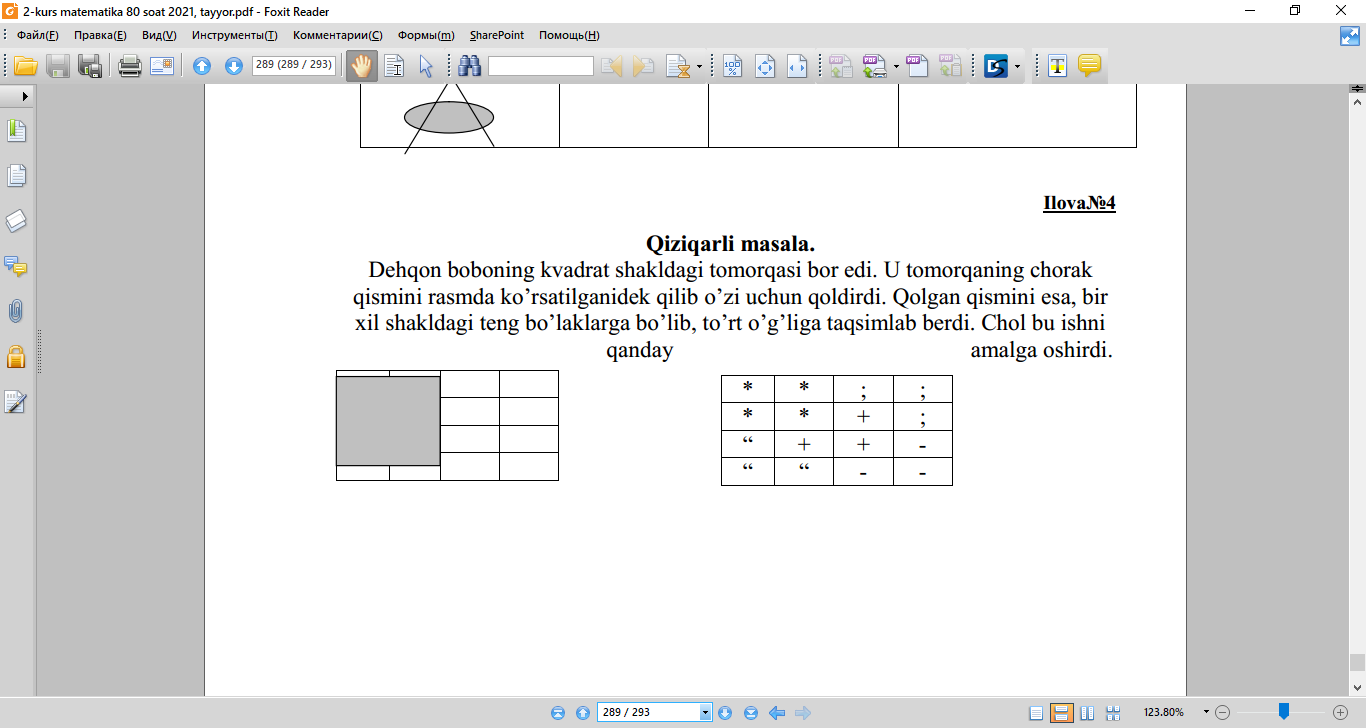Open the find options dropdown arrow

coord(699,67)
